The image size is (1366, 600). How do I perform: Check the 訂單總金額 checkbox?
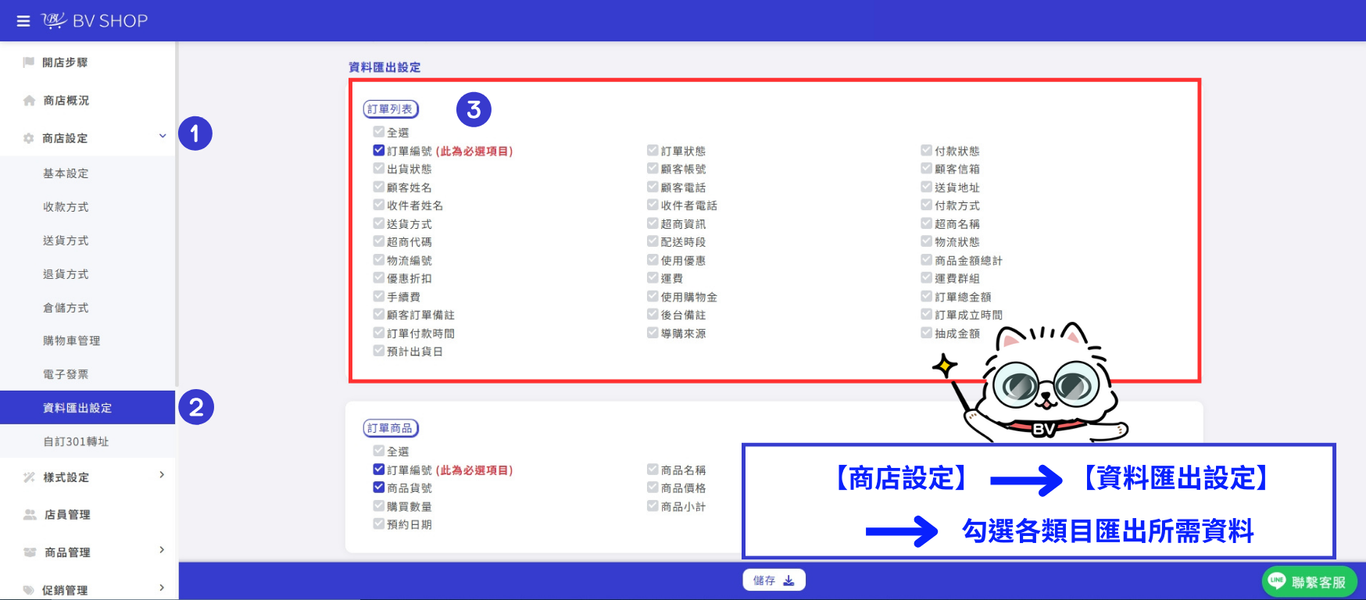click(927, 297)
